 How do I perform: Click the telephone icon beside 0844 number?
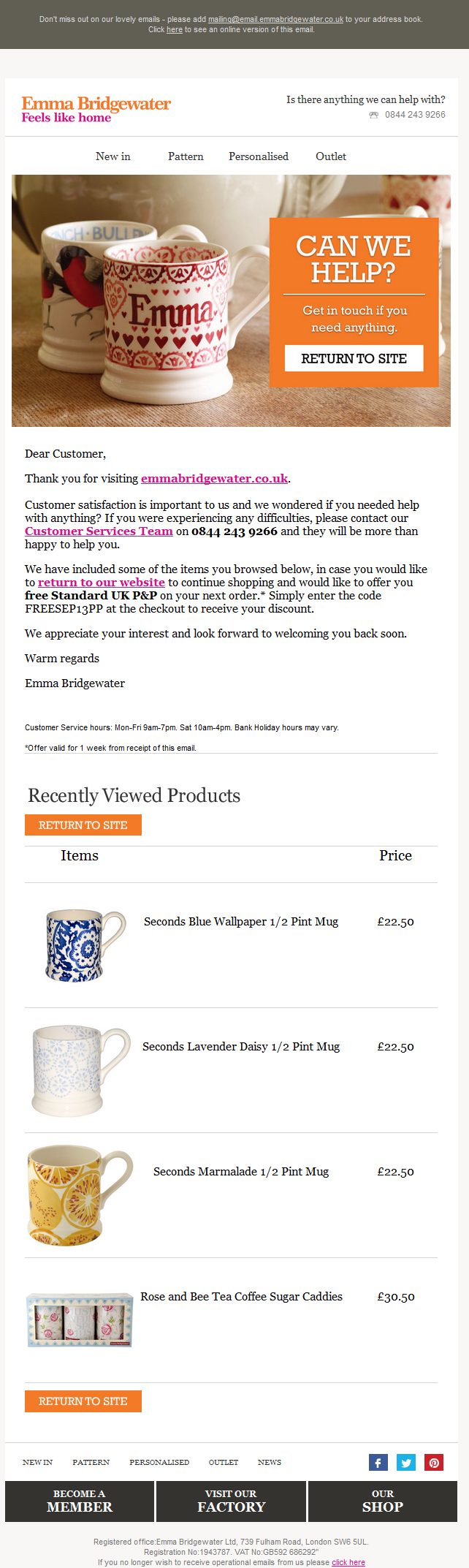coord(374,115)
